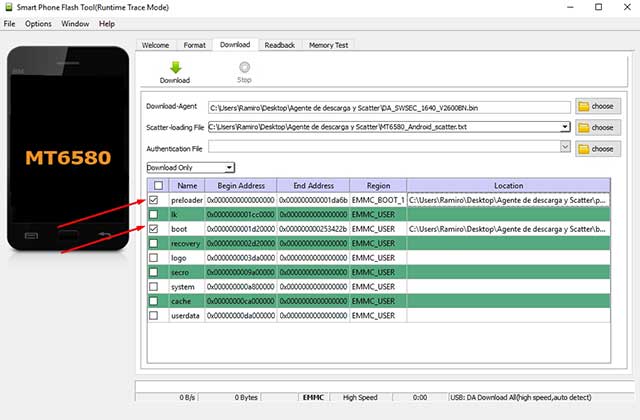Click choose button for Authentication File
This screenshot has height=420, width=640.
pyautogui.click(x=598, y=149)
